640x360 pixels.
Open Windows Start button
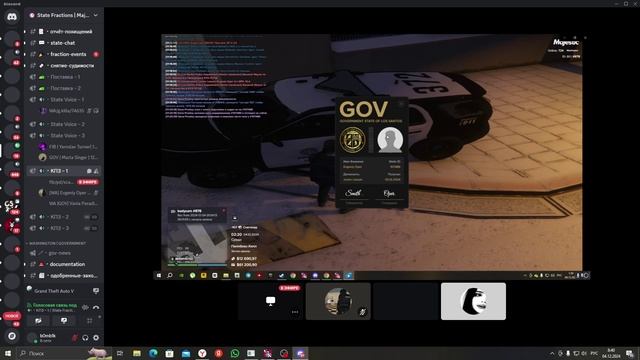click(7, 353)
